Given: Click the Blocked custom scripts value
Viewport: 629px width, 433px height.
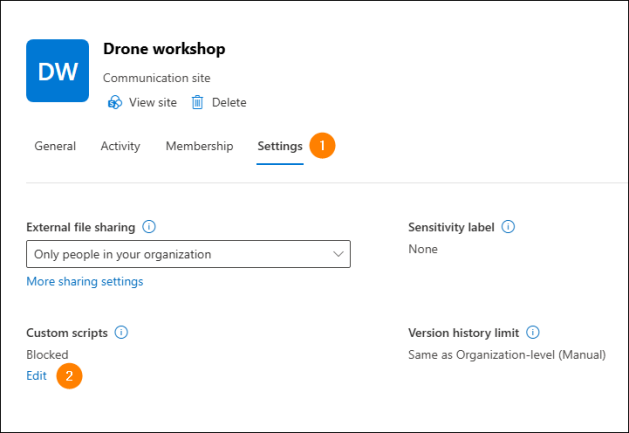Looking at the screenshot, I should pyautogui.click(x=47, y=355).
